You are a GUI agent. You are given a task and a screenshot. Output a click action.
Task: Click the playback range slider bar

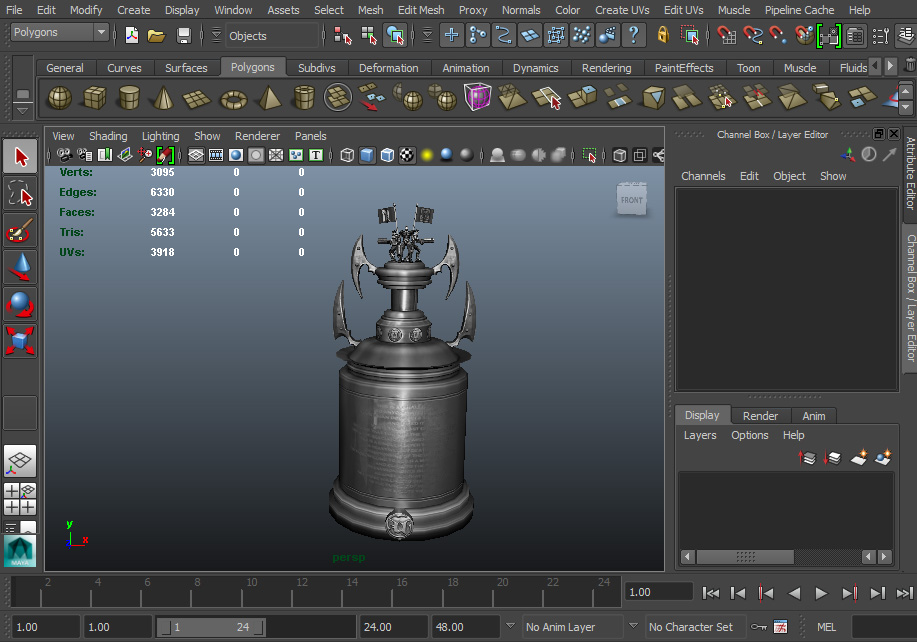(x=212, y=627)
